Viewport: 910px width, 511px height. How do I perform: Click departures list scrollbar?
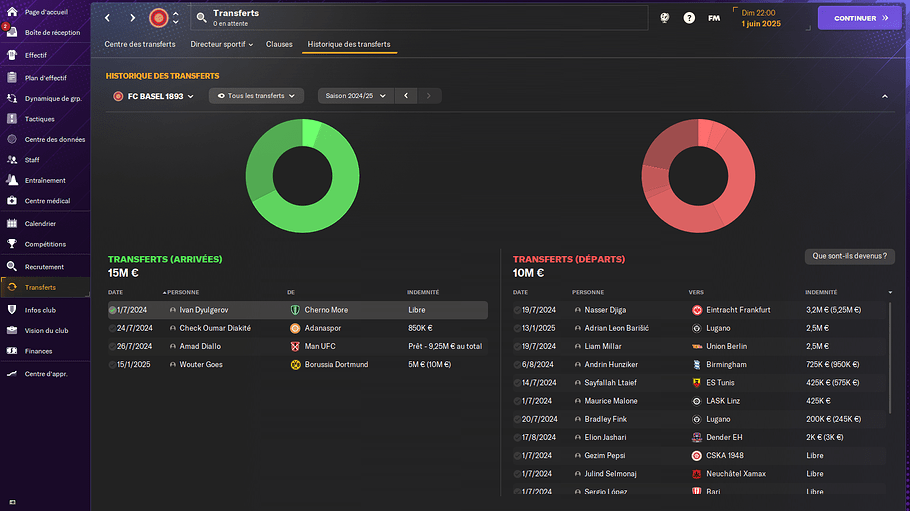click(890, 358)
